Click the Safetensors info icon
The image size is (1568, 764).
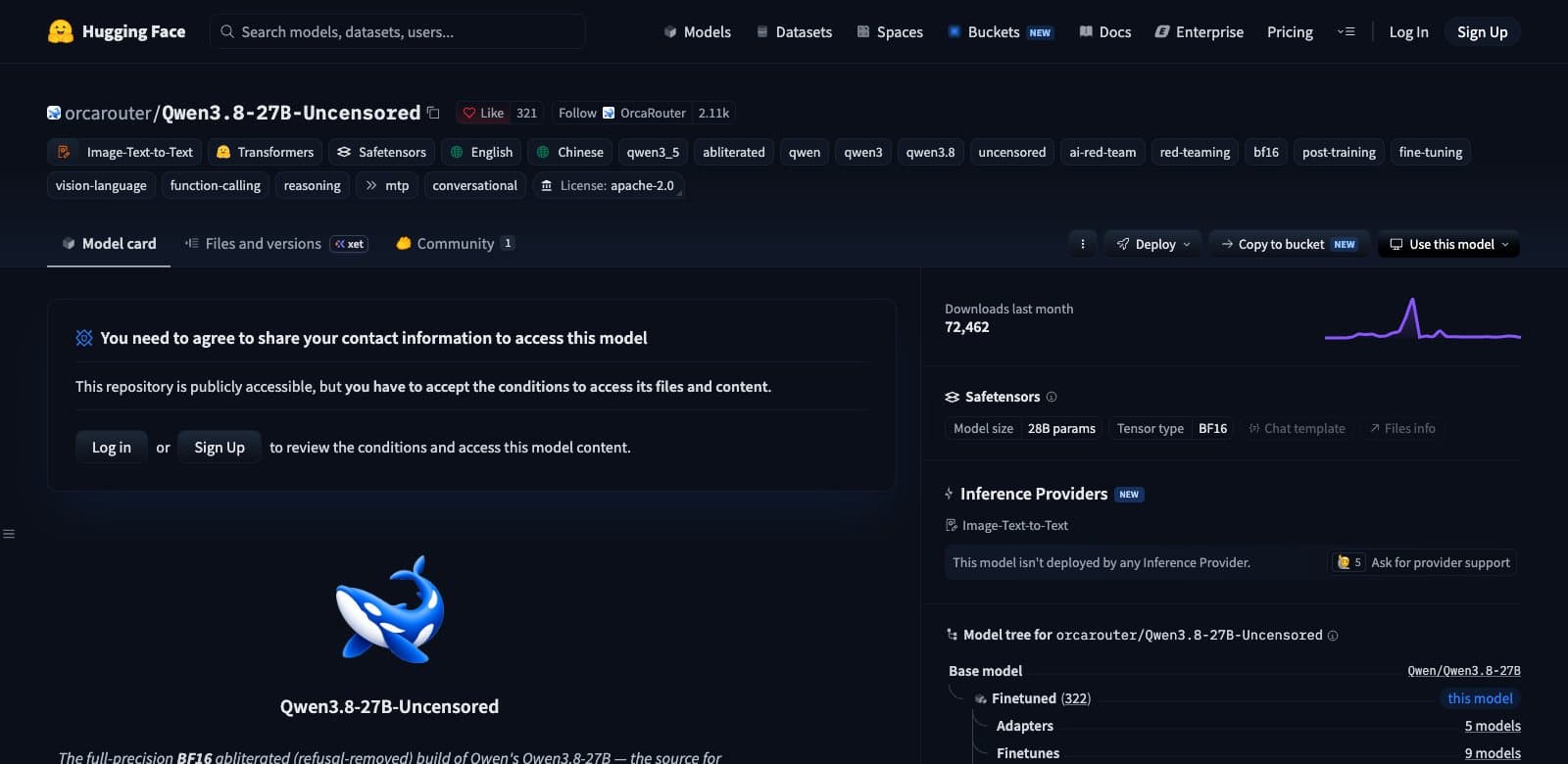tap(1052, 397)
